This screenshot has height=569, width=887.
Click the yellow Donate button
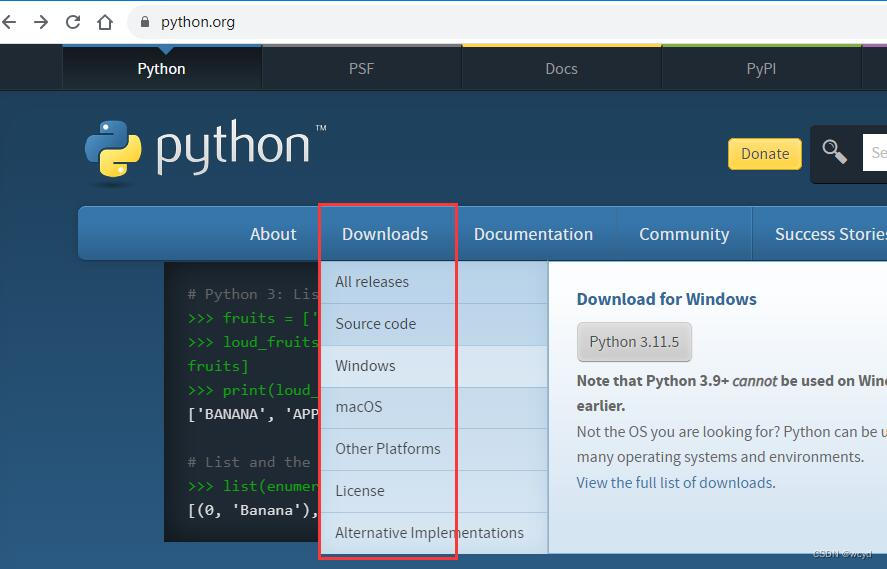tap(765, 154)
